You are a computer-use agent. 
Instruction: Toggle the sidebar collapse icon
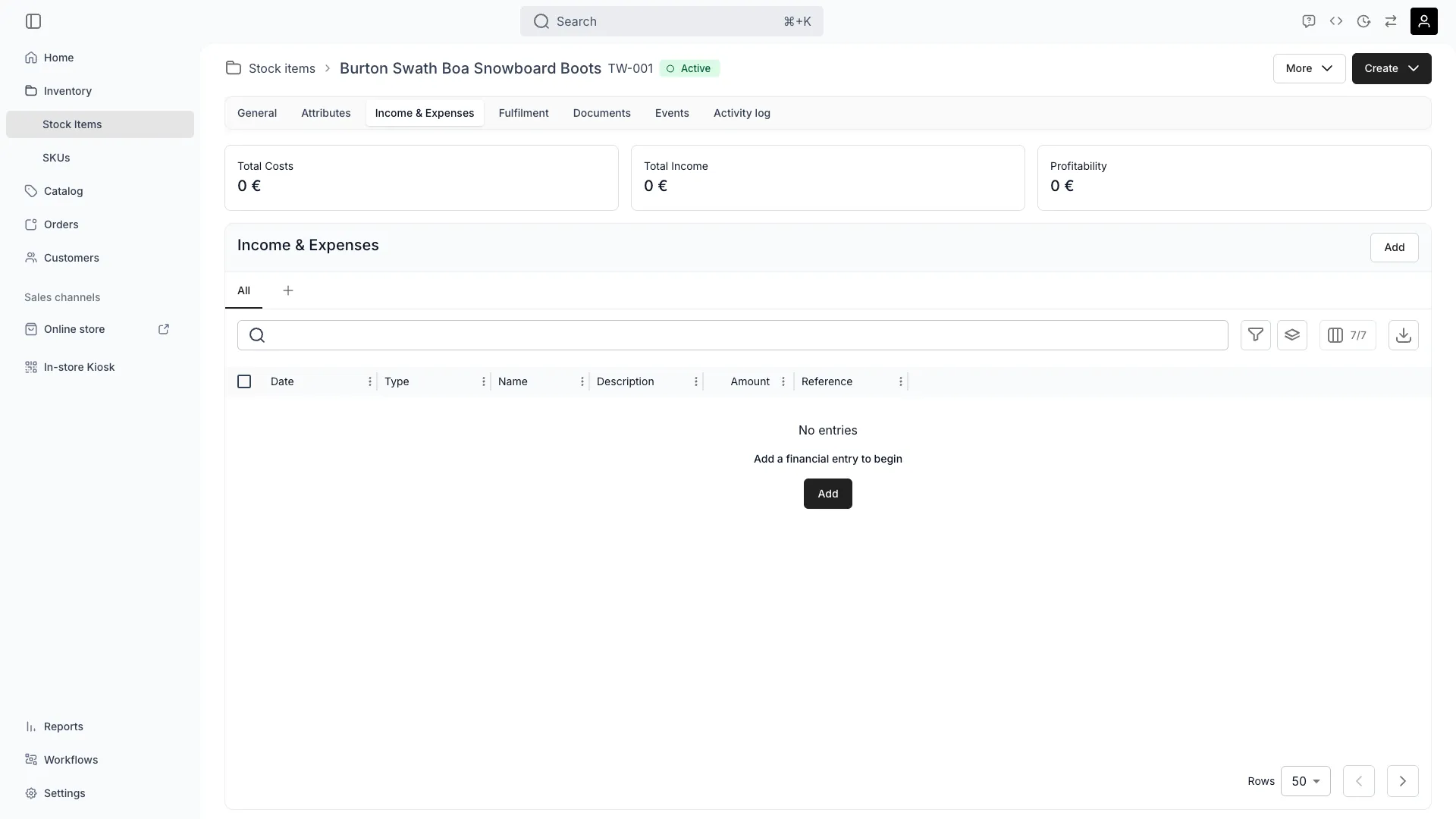33,21
